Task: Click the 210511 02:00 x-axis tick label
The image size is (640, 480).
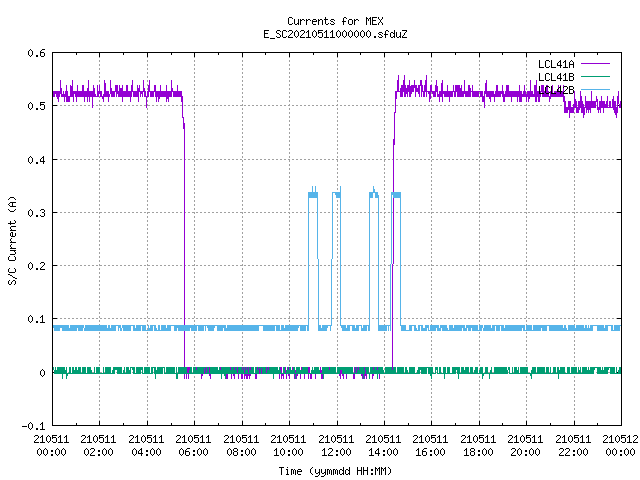Action: 98,446
